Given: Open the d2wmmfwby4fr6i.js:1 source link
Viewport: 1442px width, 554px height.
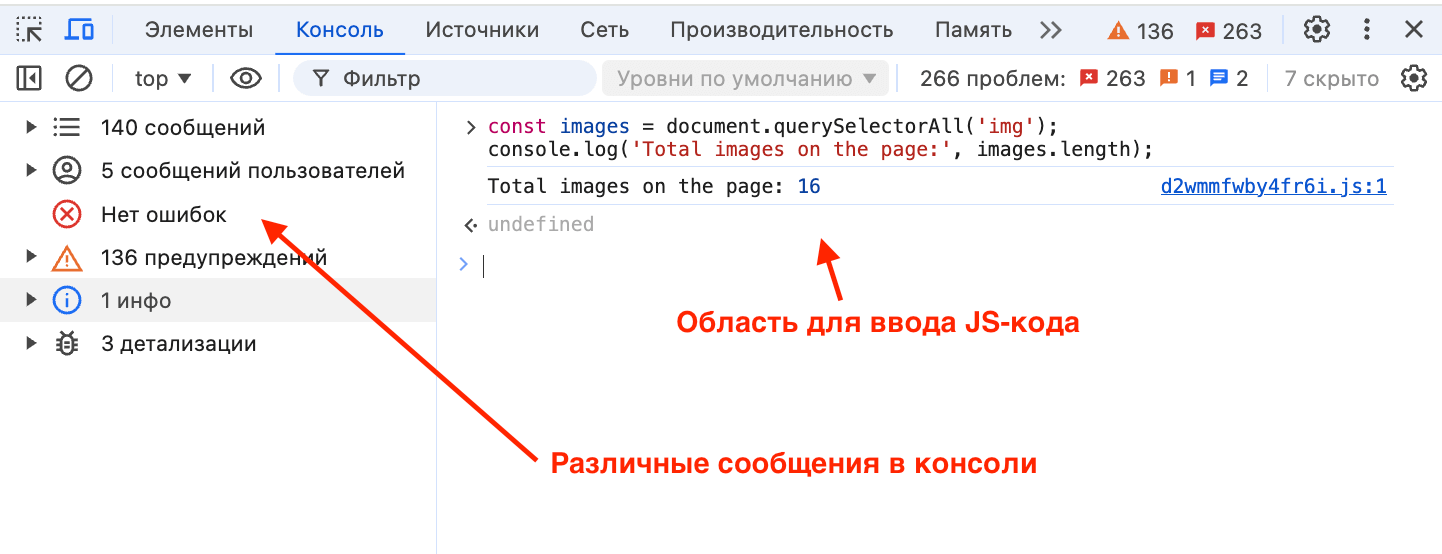Looking at the screenshot, I should pos(1273,186).
